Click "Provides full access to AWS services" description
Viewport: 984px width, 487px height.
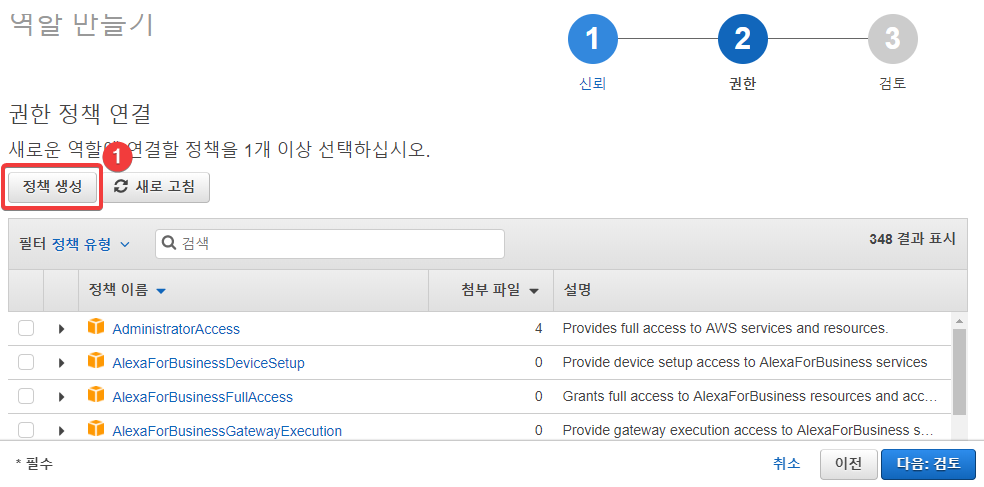(725, 328)
